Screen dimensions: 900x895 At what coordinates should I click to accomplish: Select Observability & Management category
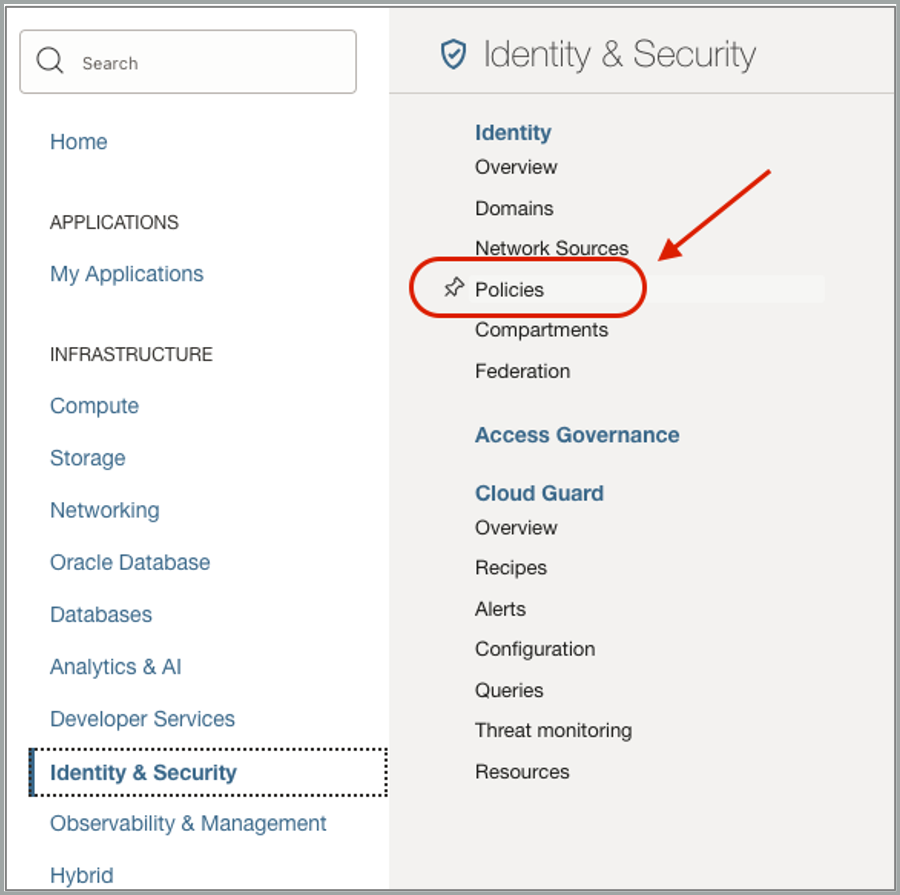pyautogui.click(x=188, y=823)
